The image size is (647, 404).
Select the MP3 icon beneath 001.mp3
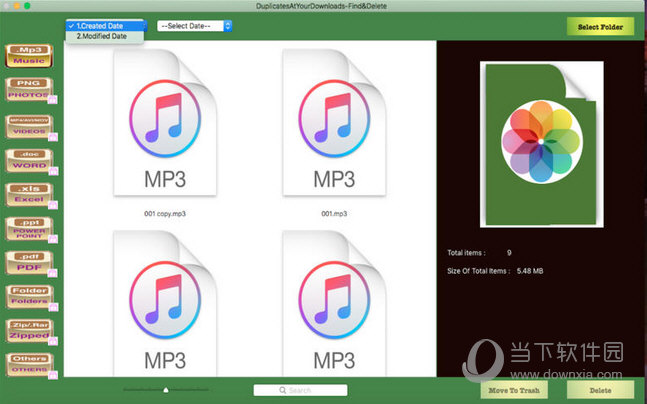[x=334, y=303]
